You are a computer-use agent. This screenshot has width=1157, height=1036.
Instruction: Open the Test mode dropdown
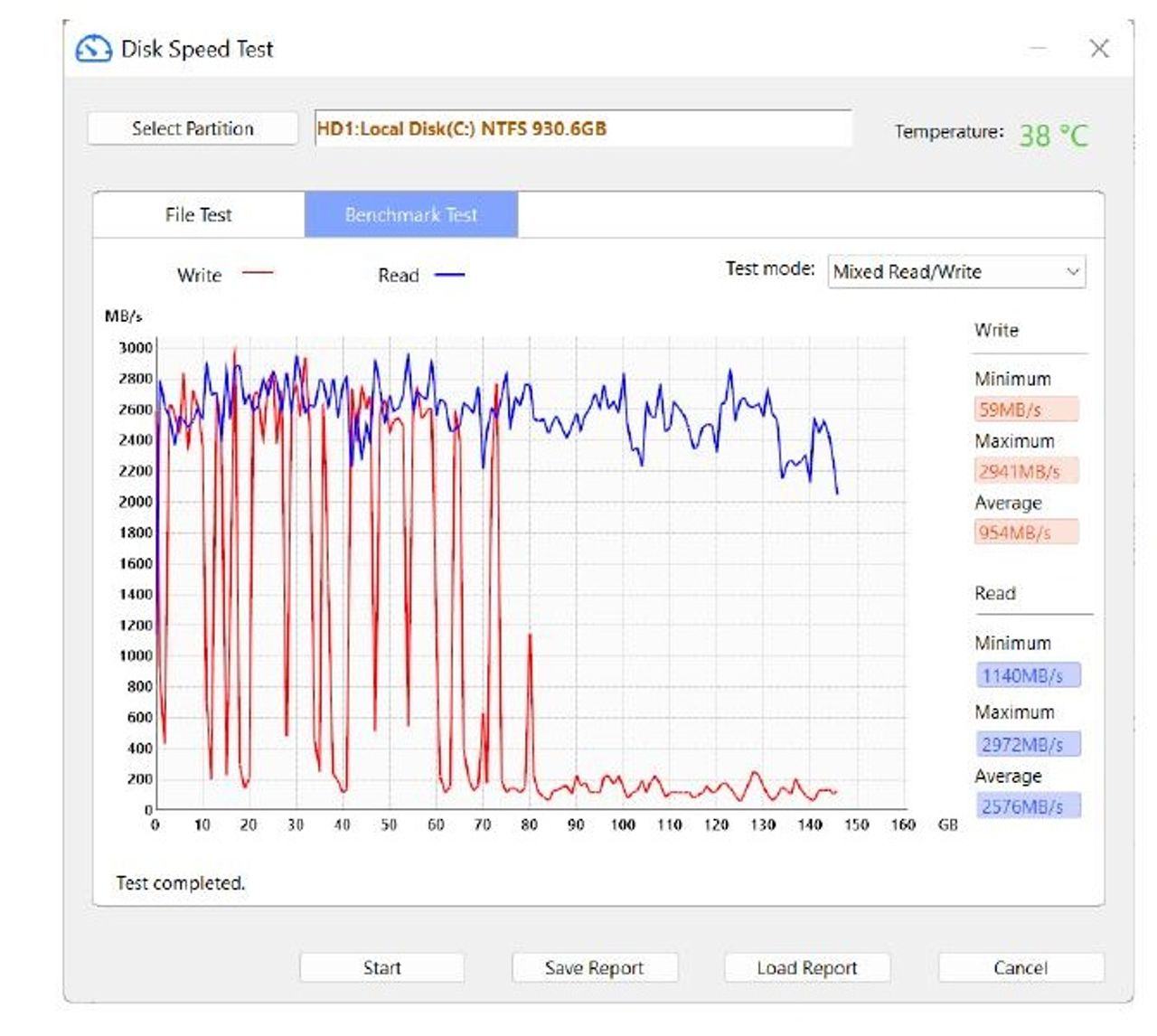click(956, 271)
